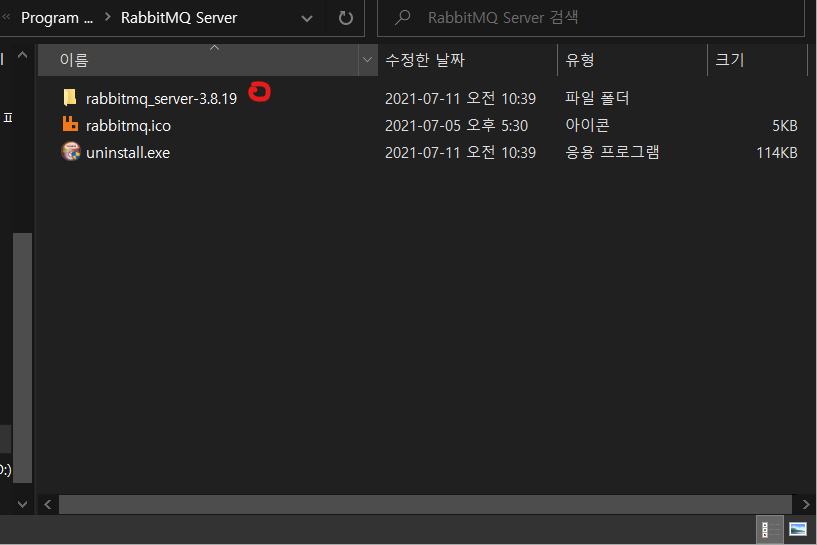Sort by 수정한 날짜 column header
Image resolution: width=817 pixels, height=545 pixels.
pos(467,60)
